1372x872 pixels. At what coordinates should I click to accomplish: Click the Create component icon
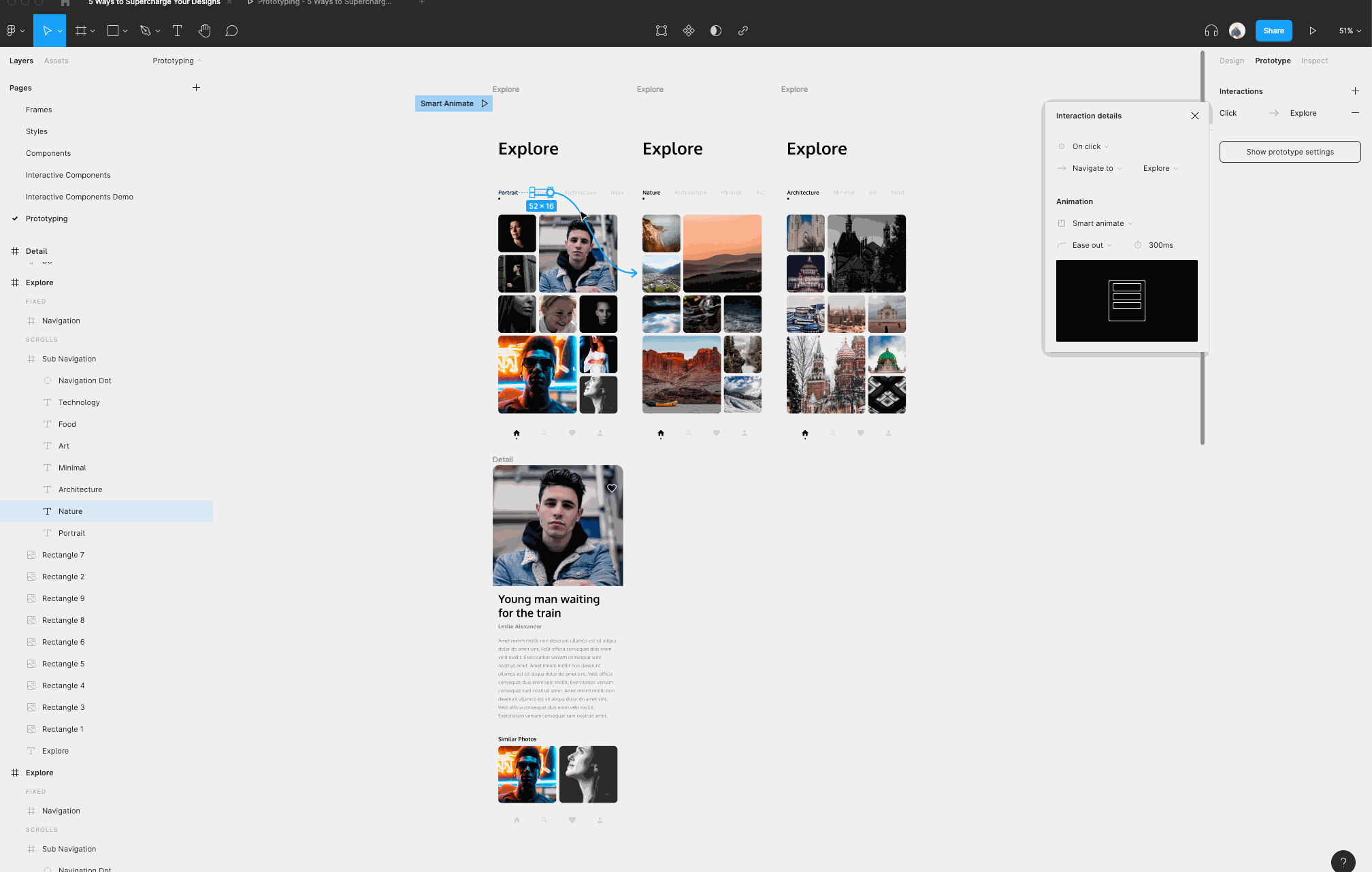click(689, 31)
